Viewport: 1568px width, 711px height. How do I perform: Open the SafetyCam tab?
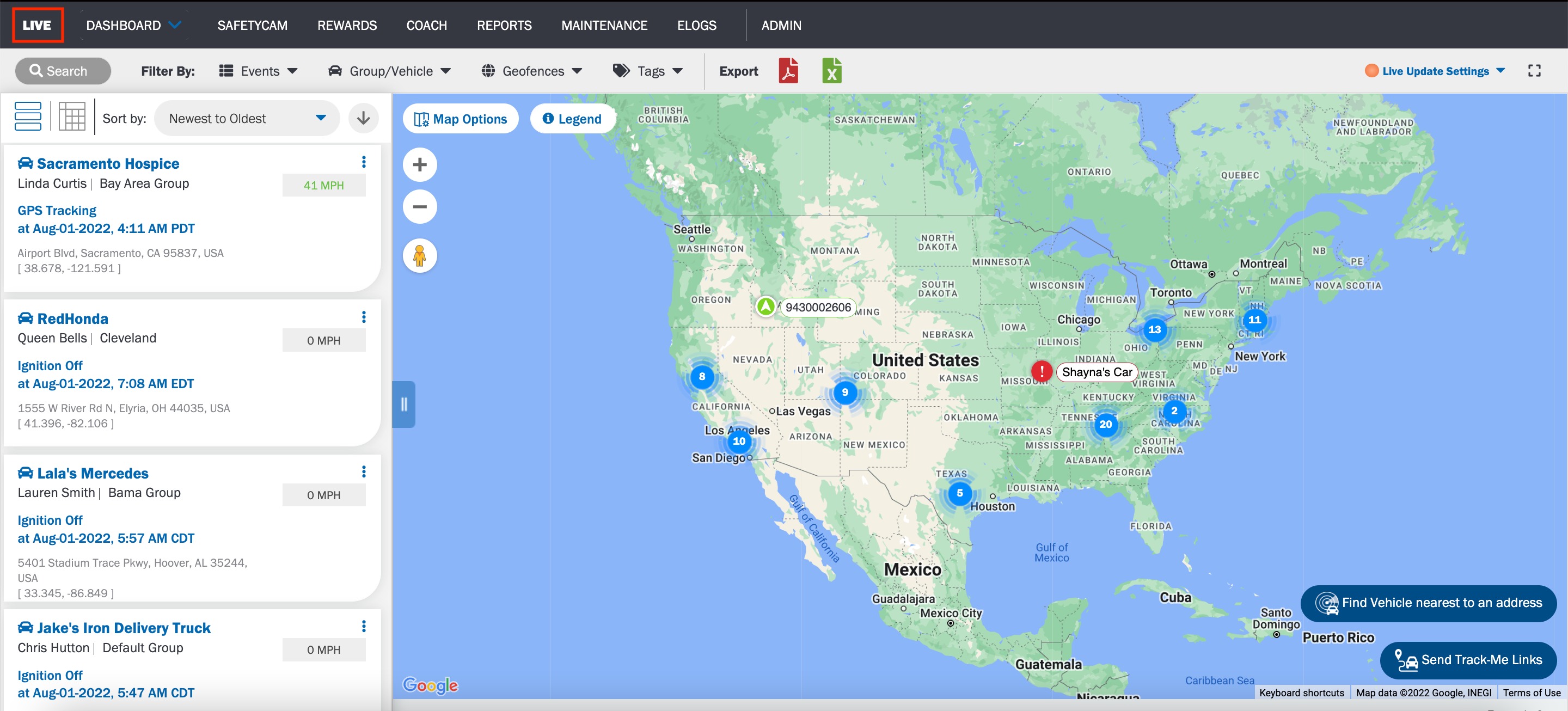point(253,25)
